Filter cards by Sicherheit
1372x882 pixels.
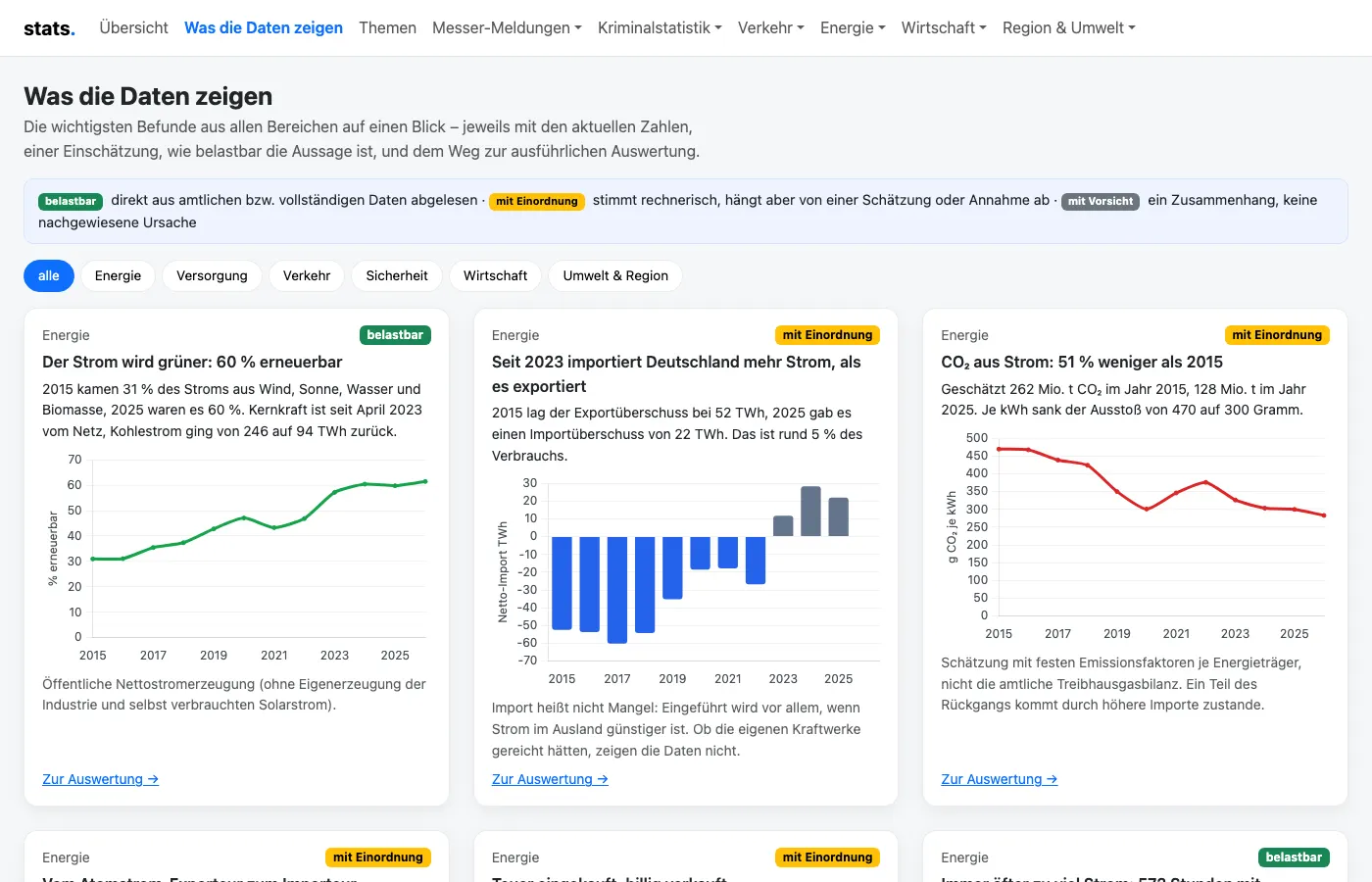(397, 275)
